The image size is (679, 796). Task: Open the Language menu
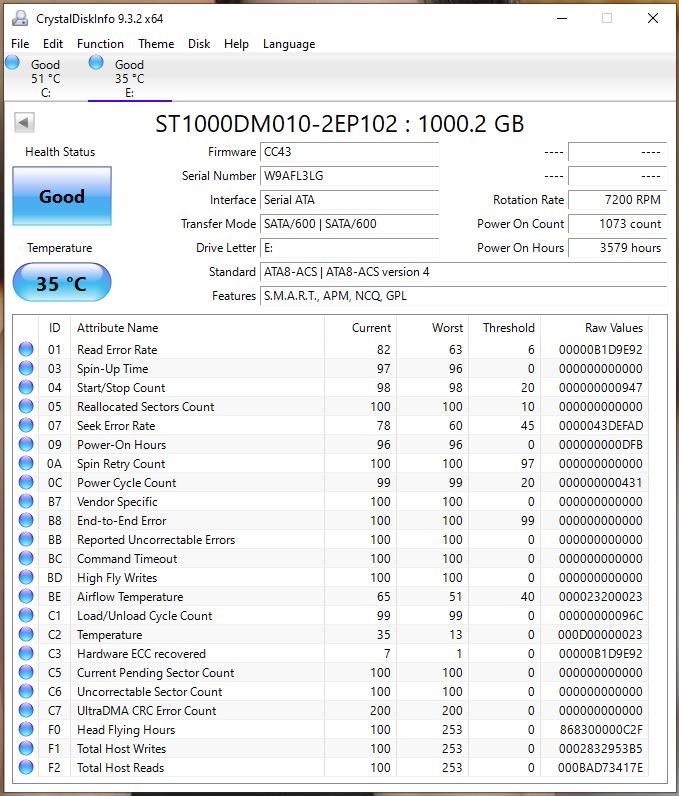click(x=288, y=44)
